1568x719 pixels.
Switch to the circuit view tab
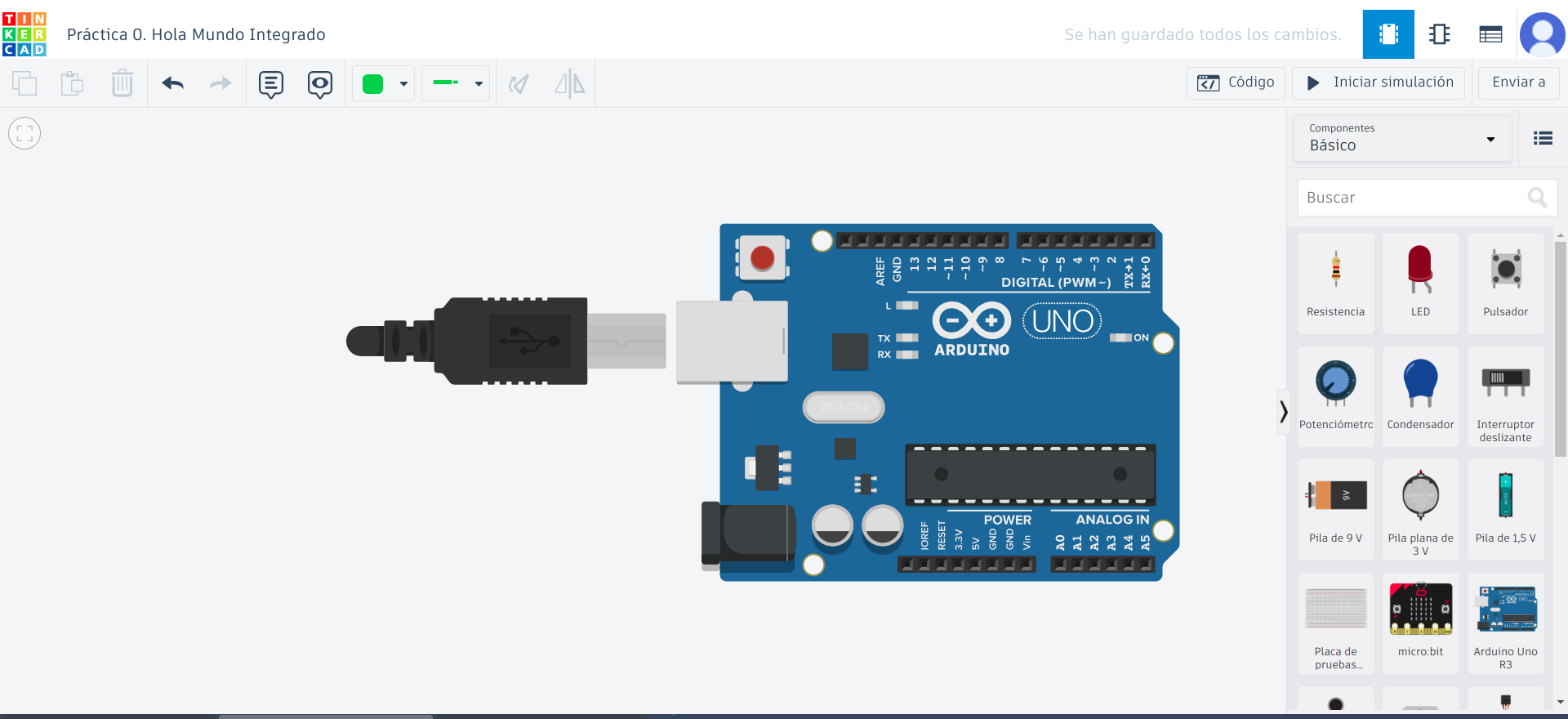point(1388,34)
